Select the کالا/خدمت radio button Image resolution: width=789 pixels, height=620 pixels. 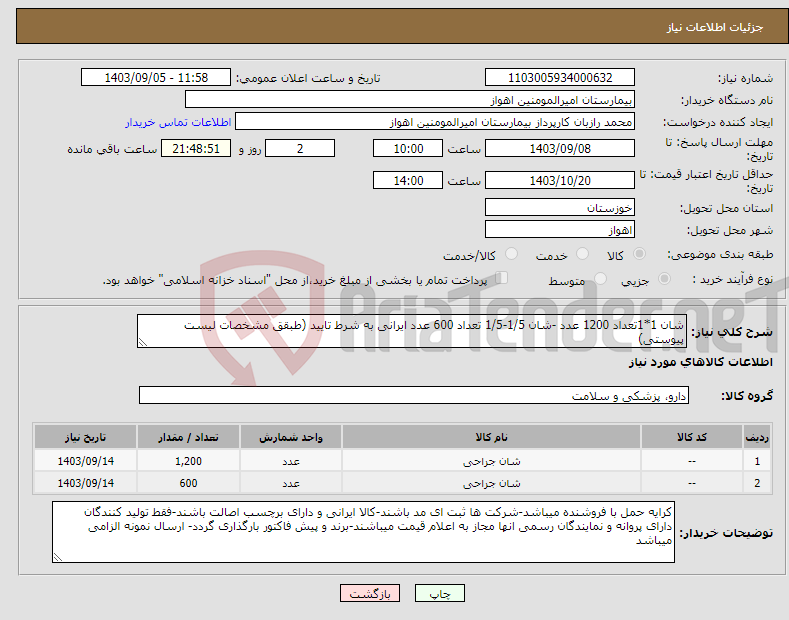[x=511, y=254]
